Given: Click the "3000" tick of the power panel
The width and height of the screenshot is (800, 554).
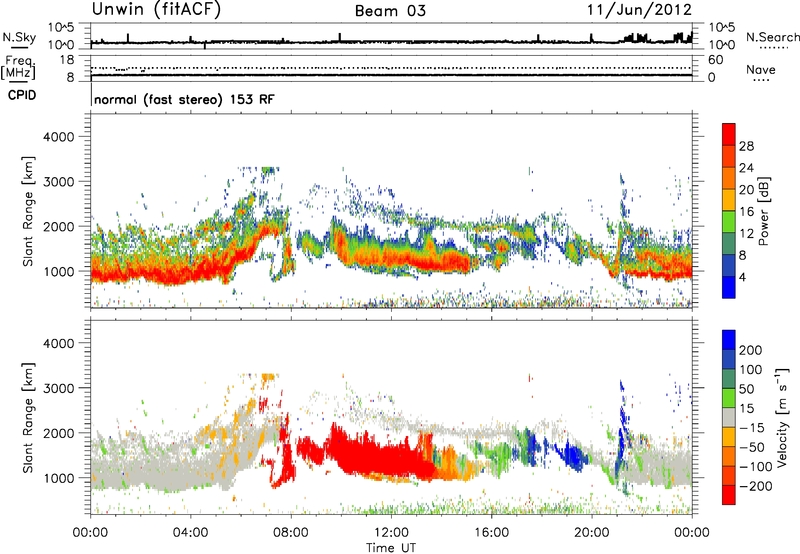Looking at the screenshot, I should pyautogui.click(x=58, y=182).
